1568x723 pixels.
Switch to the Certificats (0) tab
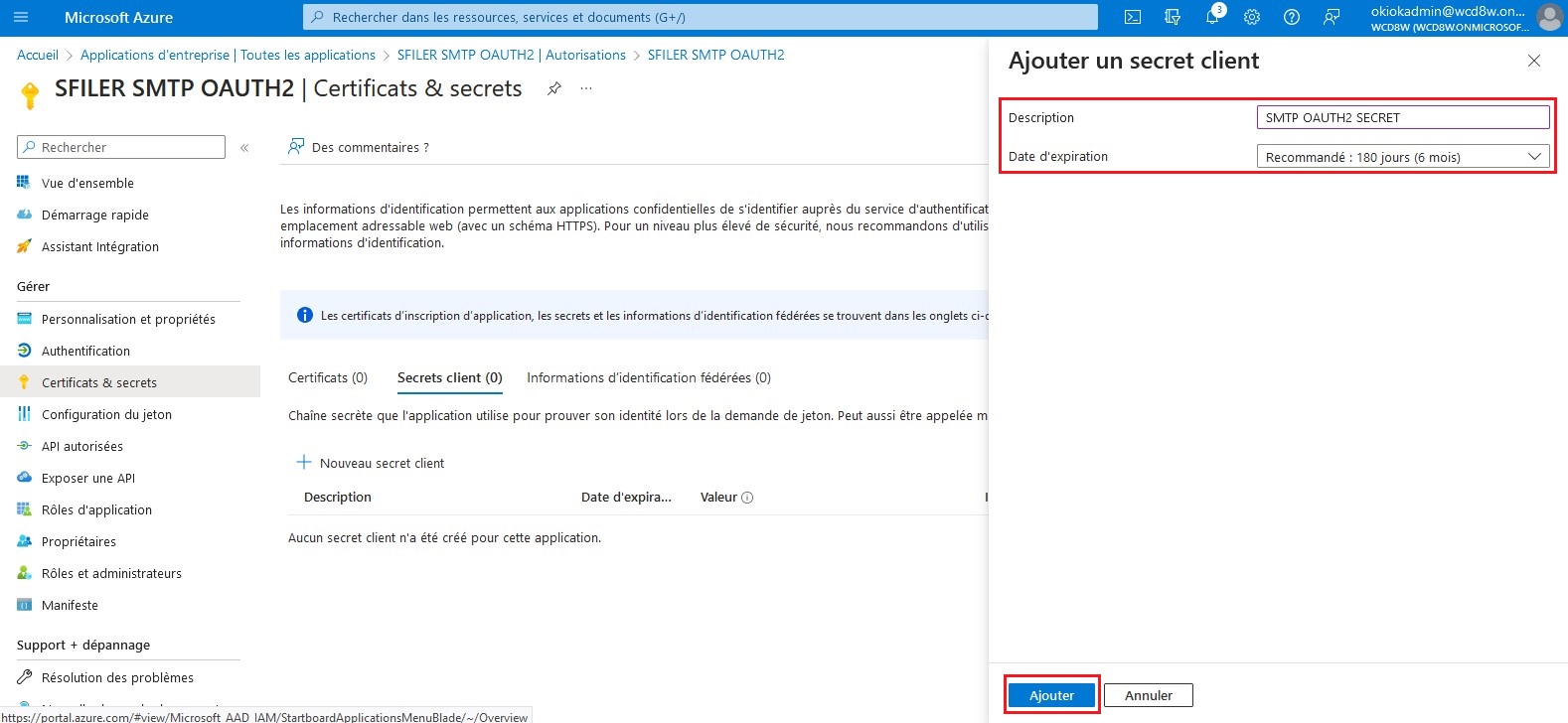(328, 377)
